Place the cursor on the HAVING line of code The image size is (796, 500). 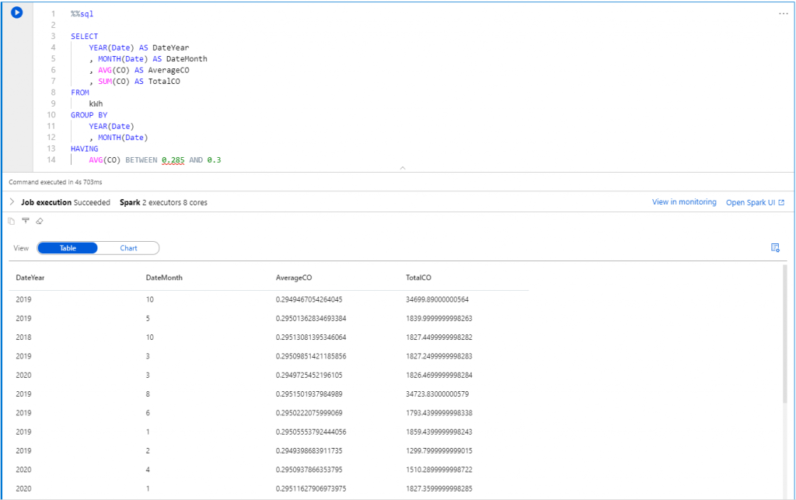(84, 149)
